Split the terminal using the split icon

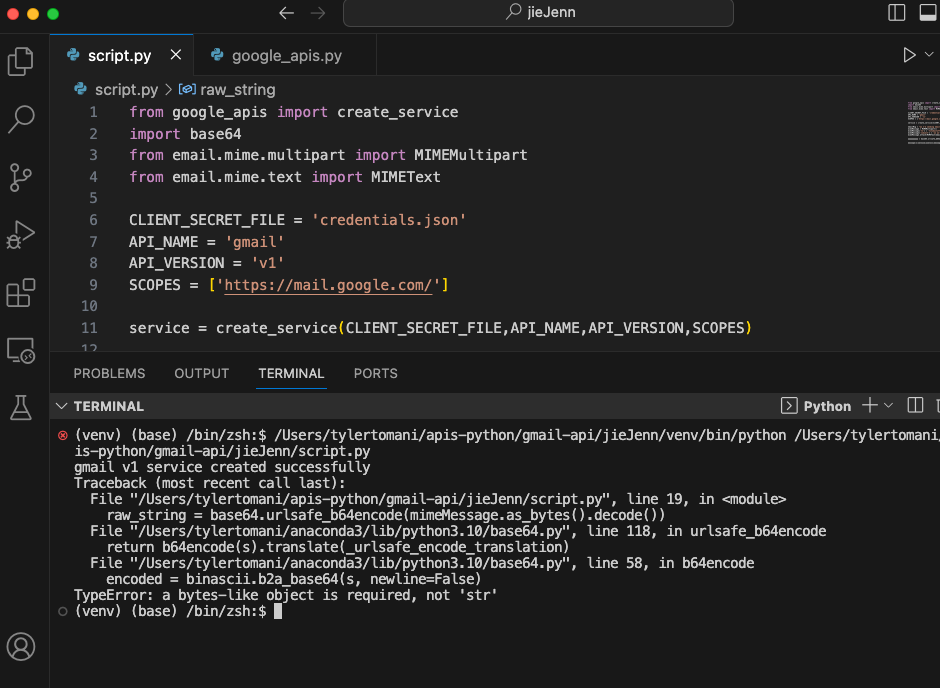[914, 405]
